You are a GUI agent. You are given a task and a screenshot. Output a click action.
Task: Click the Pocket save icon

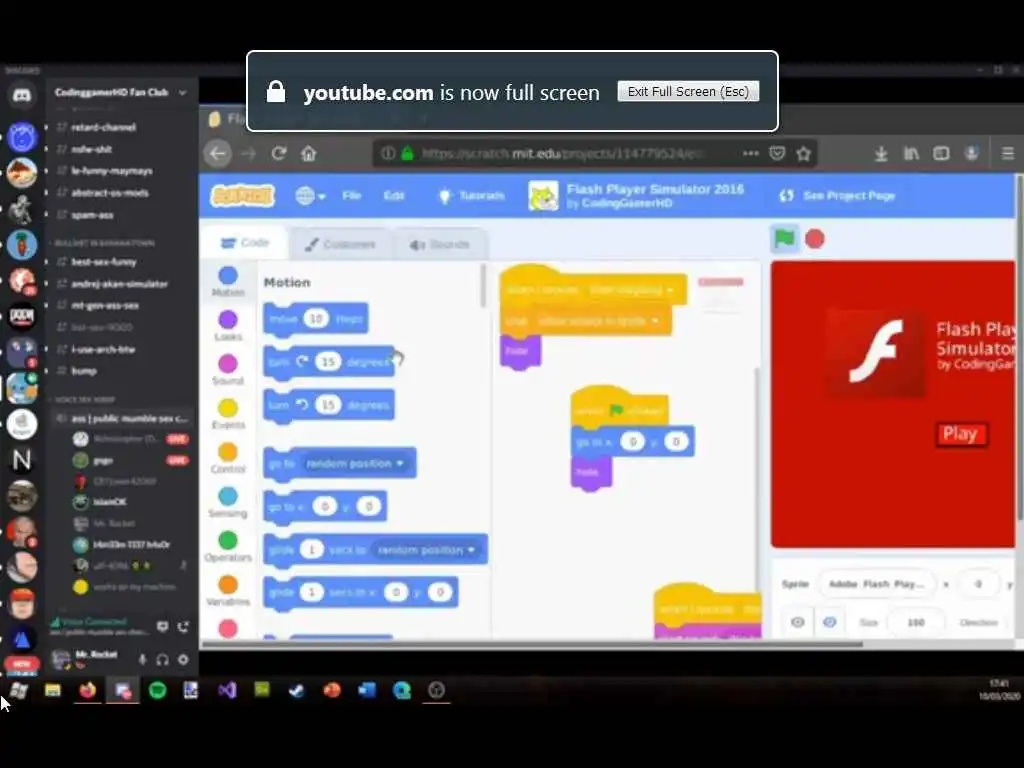pyautogui.click(x=777, y=153)
